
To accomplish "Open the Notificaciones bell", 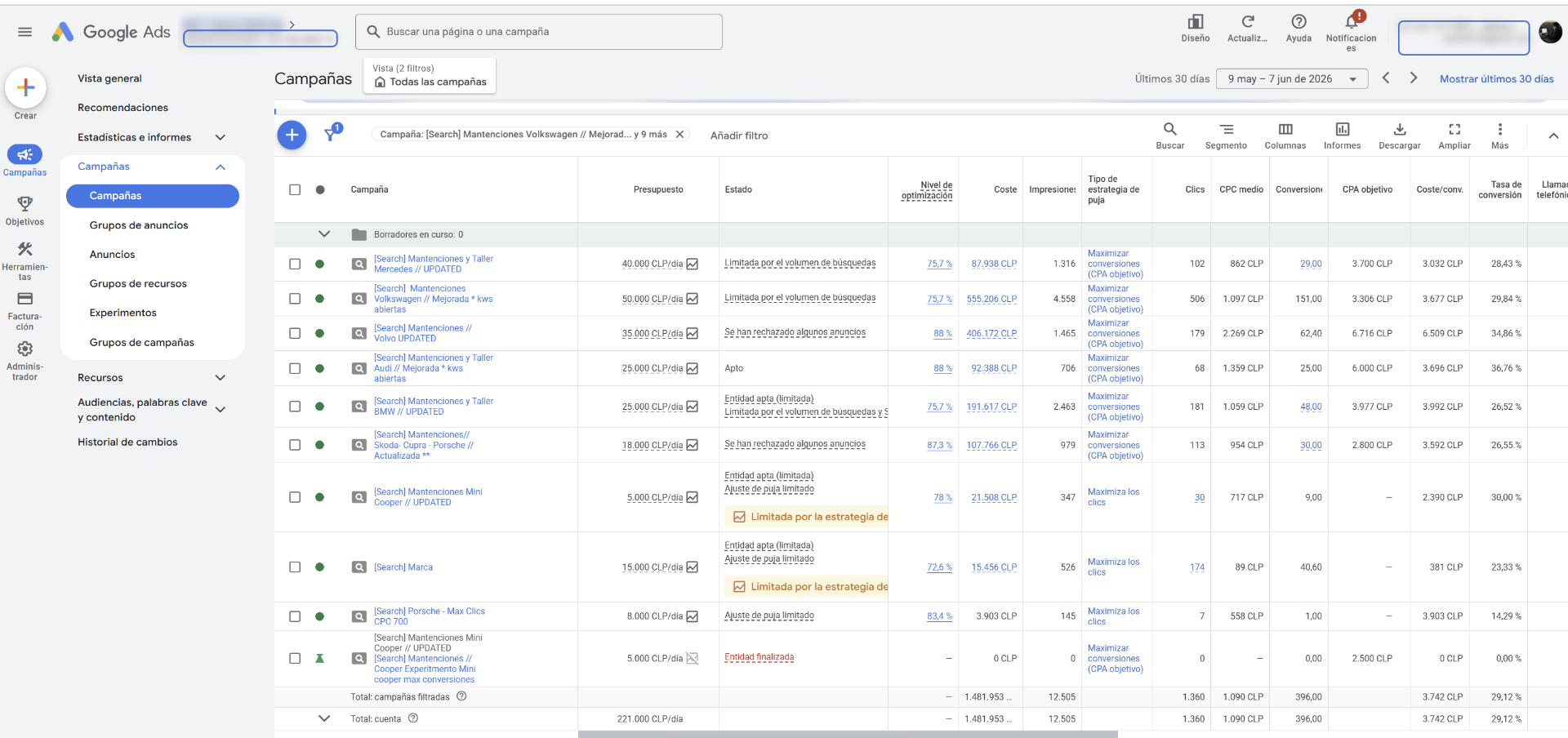I will [1351, 31].
